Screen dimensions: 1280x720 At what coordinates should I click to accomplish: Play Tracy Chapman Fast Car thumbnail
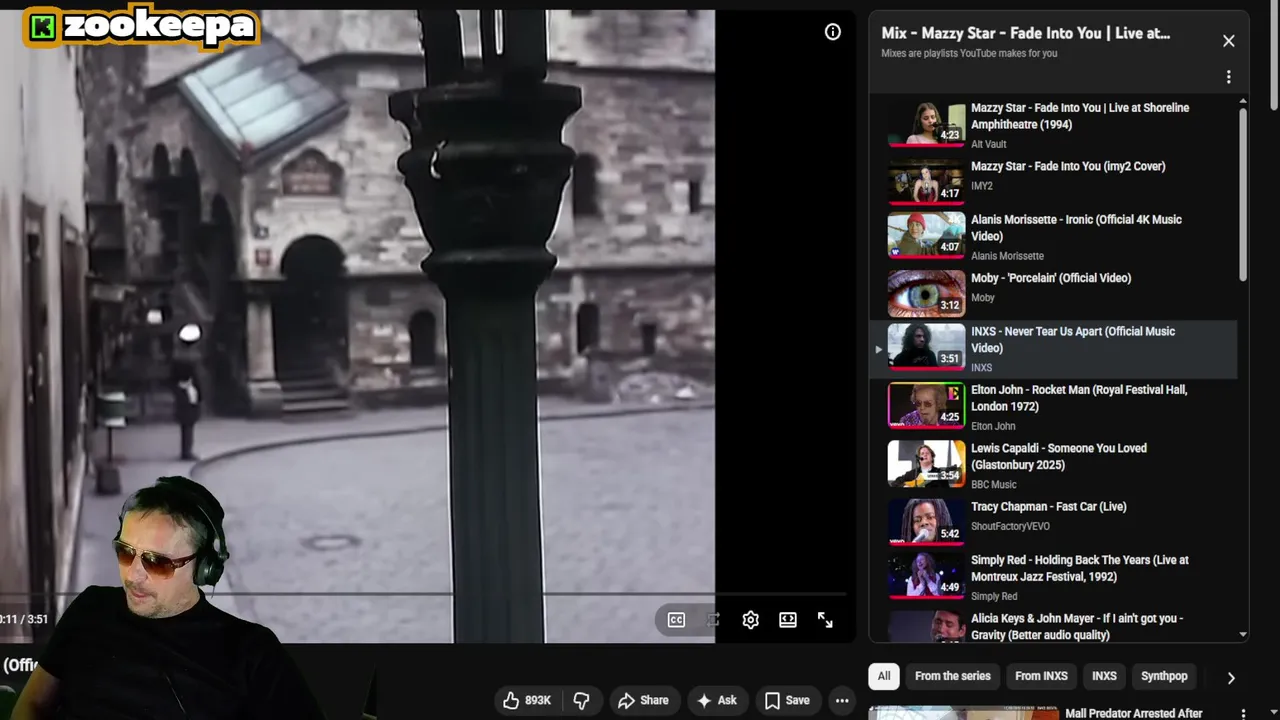(x=926, y=522)
